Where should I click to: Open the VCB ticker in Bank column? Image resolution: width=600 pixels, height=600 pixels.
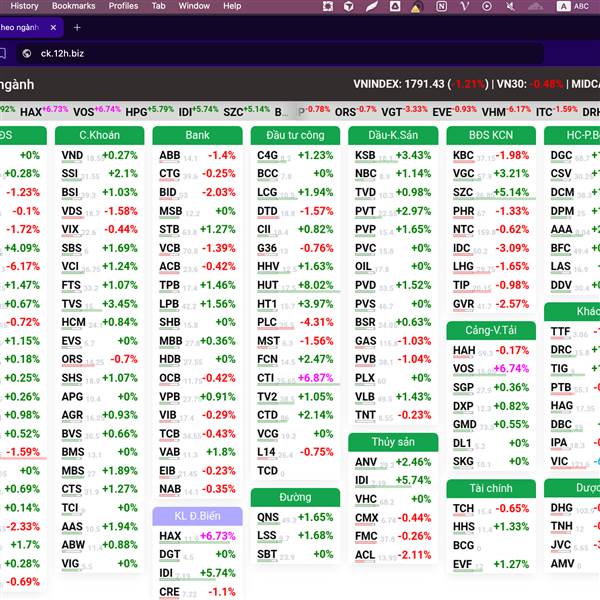[170, 248]
